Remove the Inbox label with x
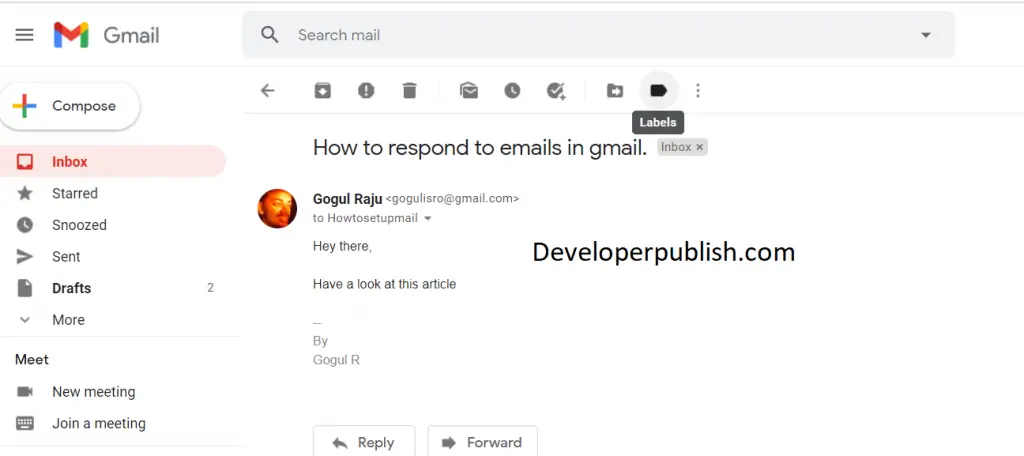 pyautogui.click(x=699, y=148)
